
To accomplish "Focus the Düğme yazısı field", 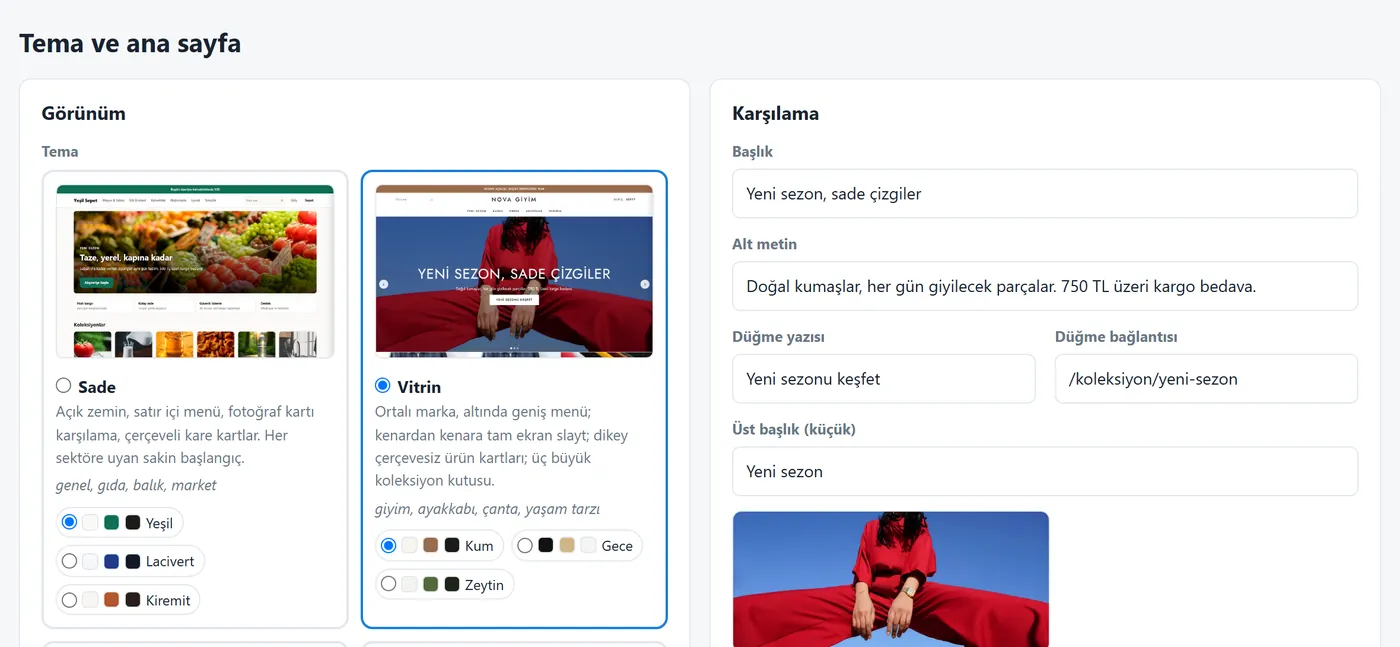I will 884,379.
